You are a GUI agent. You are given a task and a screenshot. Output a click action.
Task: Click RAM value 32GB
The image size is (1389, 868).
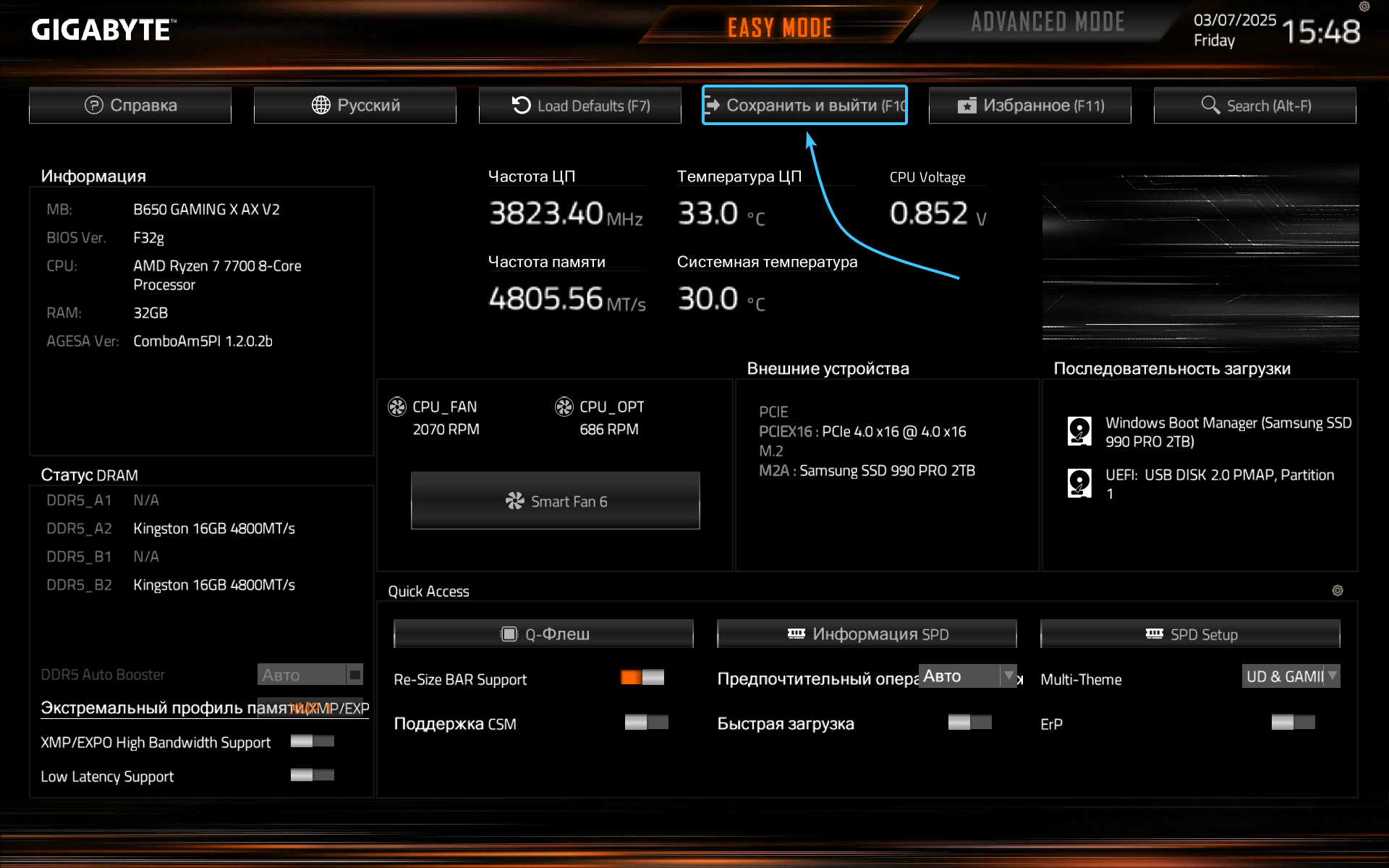[x=150, y=313]
